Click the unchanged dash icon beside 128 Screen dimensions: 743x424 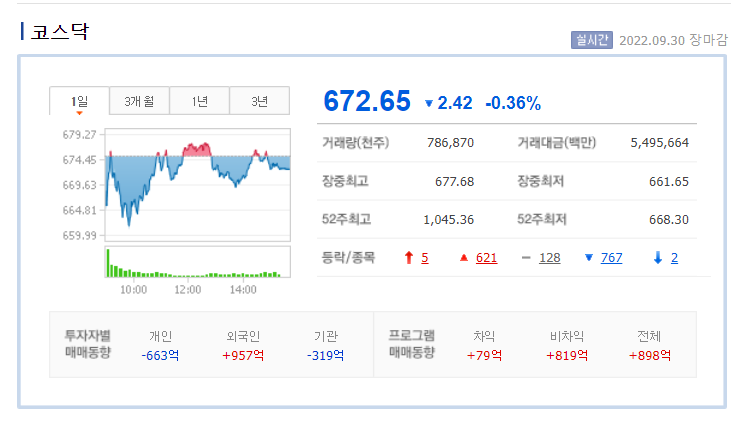526,258
